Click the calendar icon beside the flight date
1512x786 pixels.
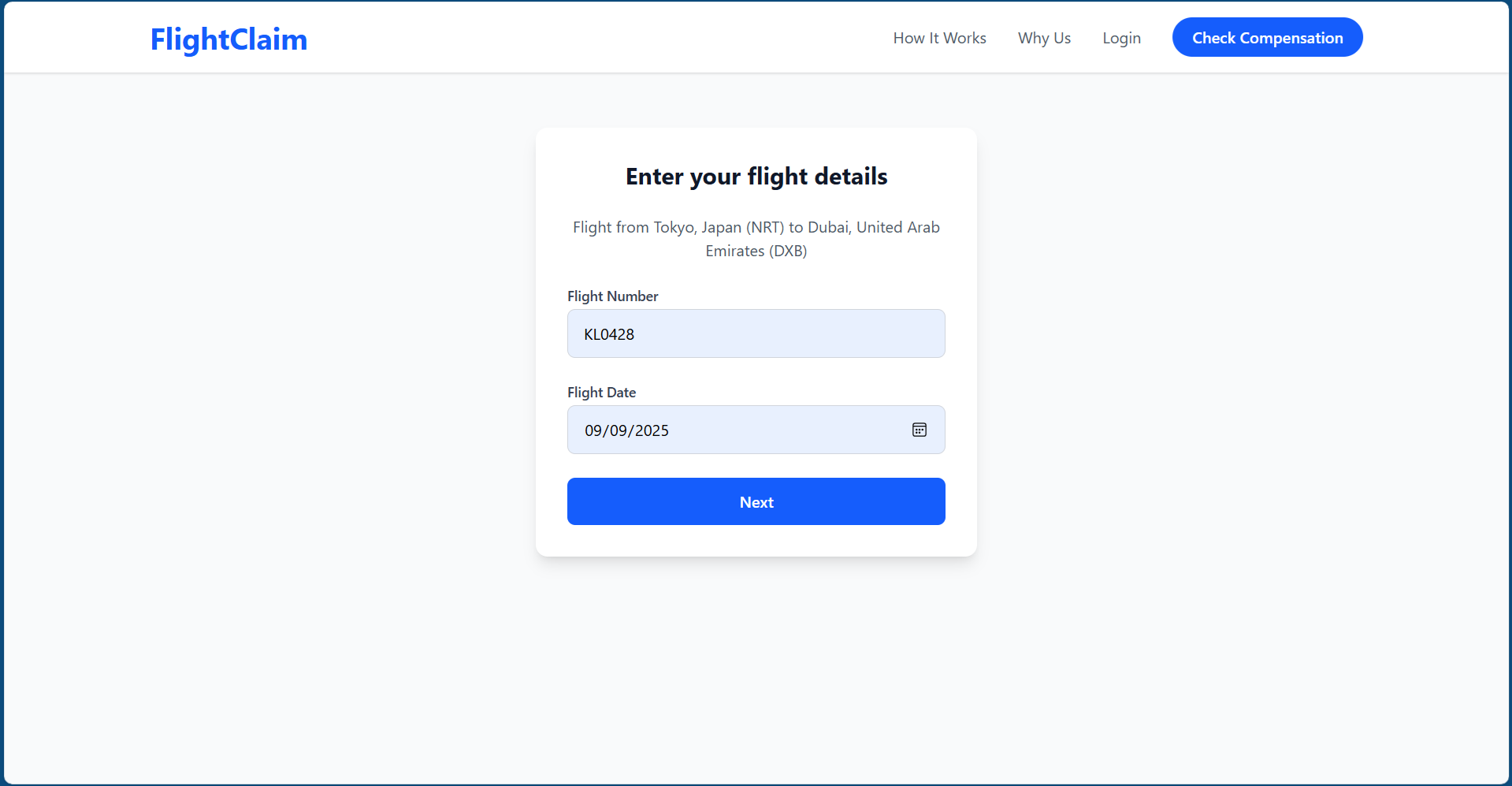(x=919, y=430)
